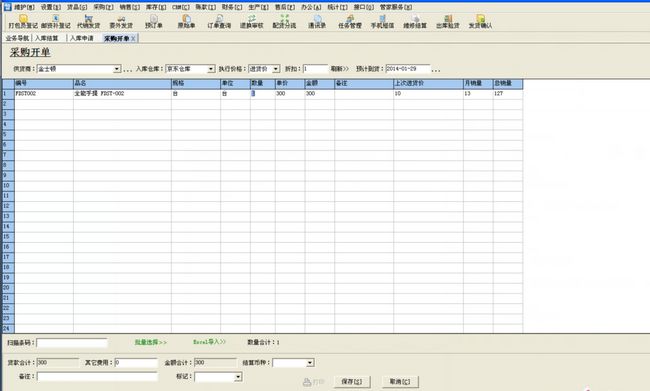650x391 pixels.
Task: Expand the 供货商 supplier dropdown
Action: pos(117,69)
